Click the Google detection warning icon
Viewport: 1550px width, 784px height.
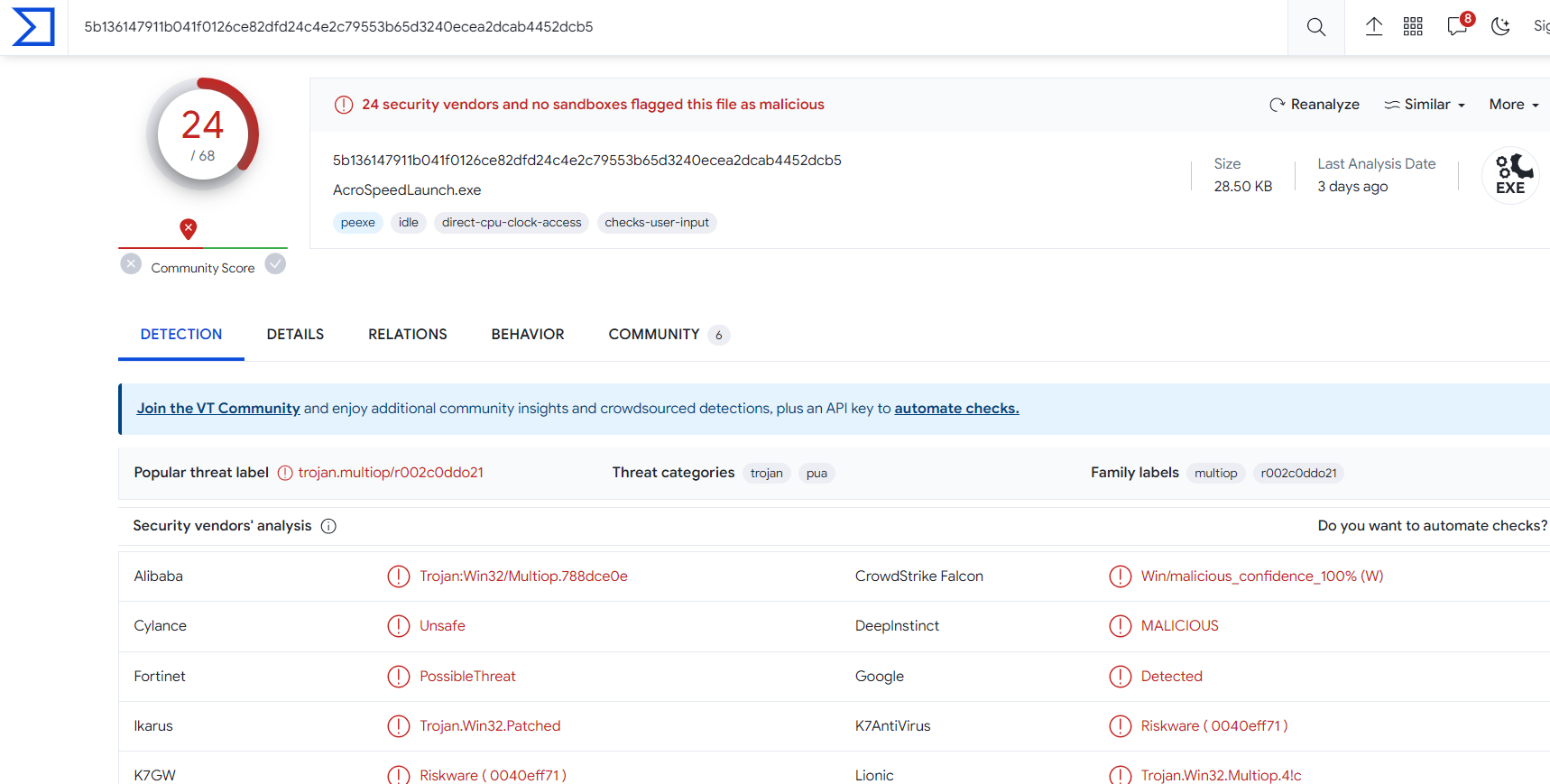point(1121,677)
